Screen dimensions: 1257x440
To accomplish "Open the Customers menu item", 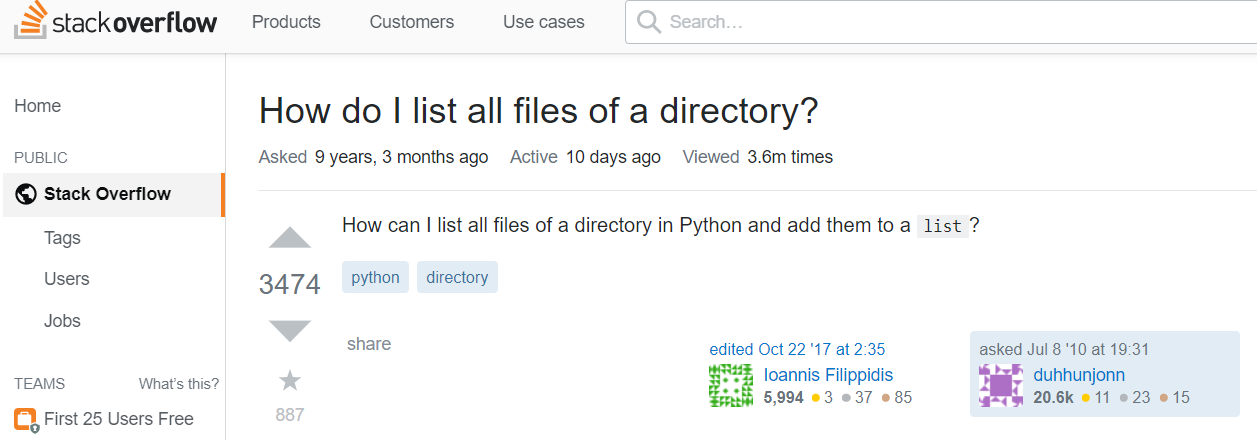I will (411, 22).
